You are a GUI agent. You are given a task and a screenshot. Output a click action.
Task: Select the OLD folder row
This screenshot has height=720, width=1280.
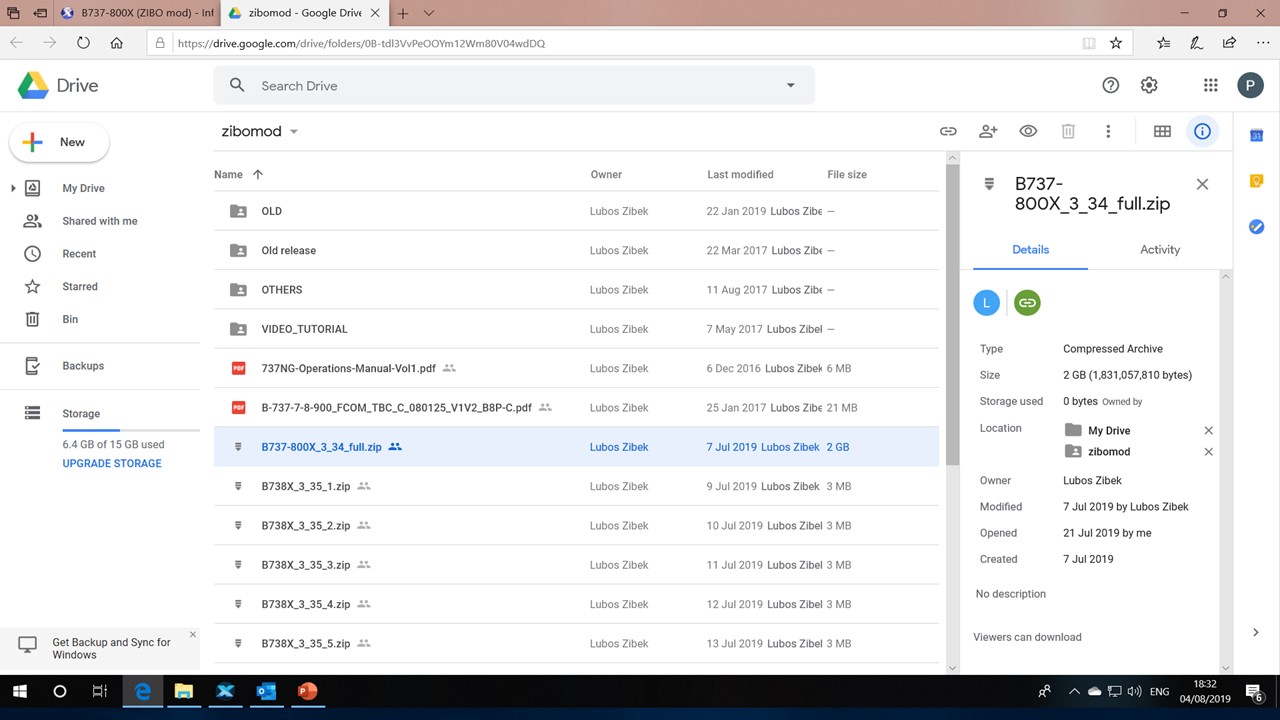(x=576, y=211)
